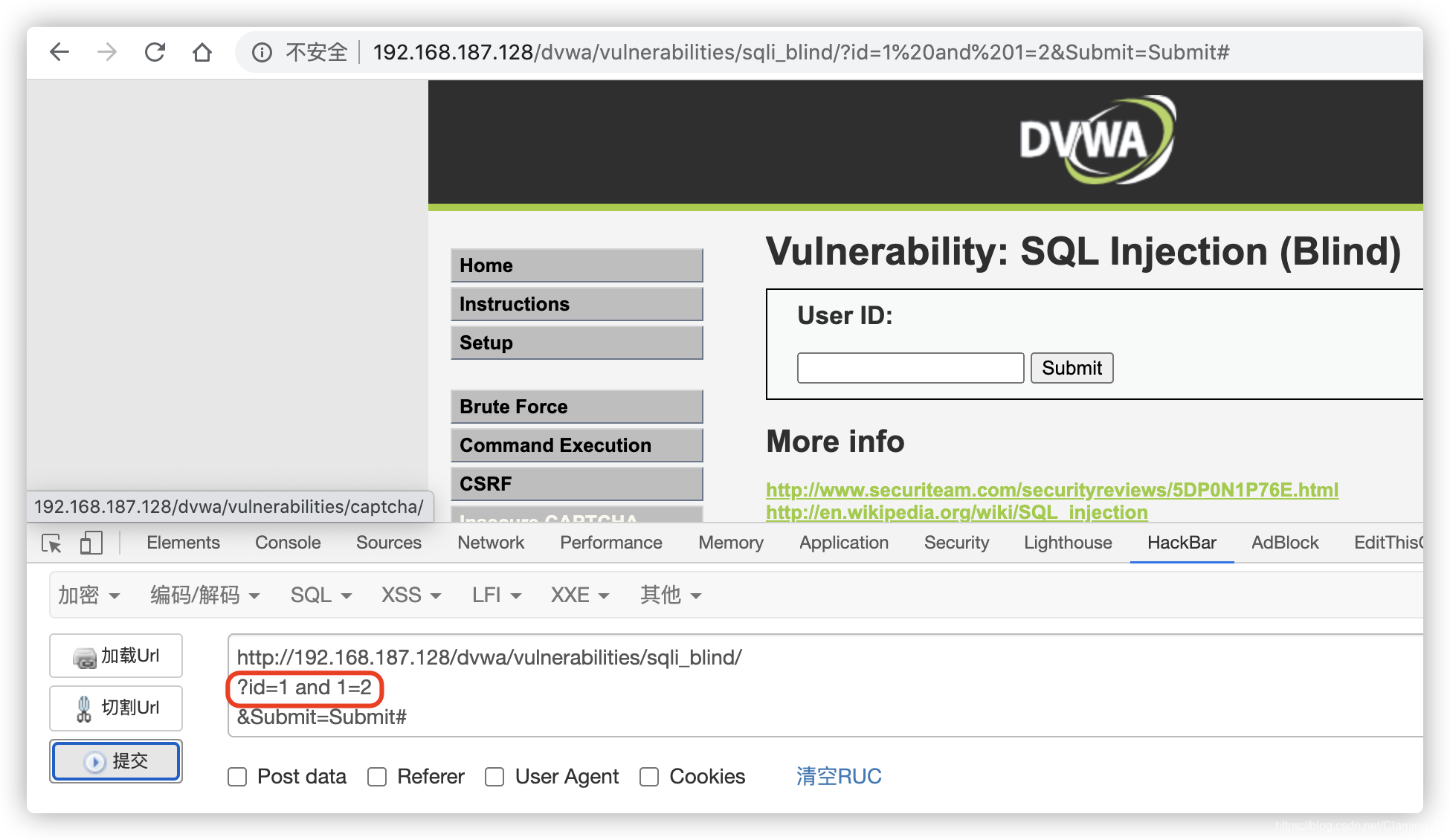Click the 清空RUC link

[839, 777]
